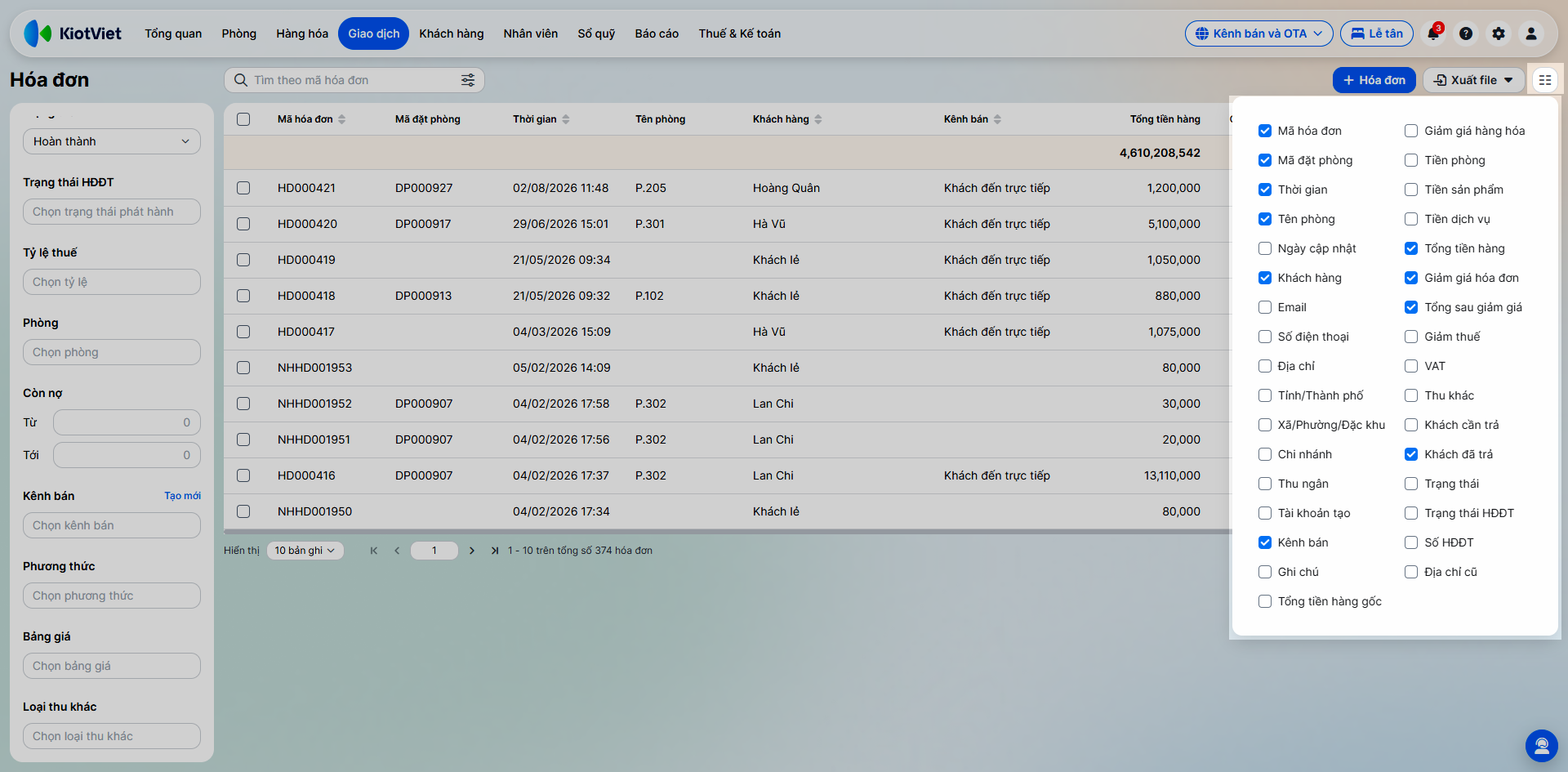Click the KiotViet logo
The image size is (1568, 772).
pos(73,33)
